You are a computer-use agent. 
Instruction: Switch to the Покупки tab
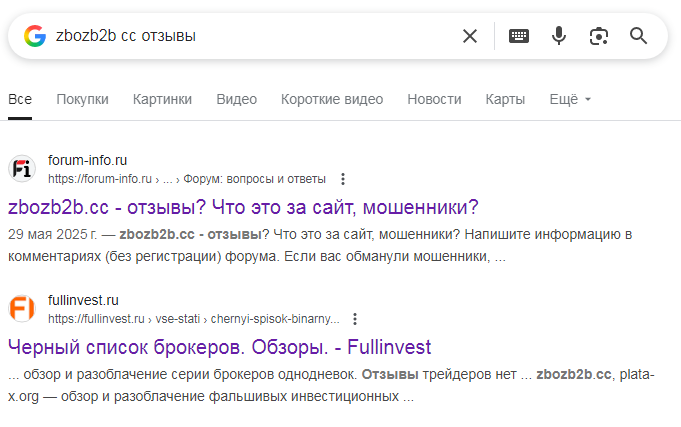click(x=83, y=99)
